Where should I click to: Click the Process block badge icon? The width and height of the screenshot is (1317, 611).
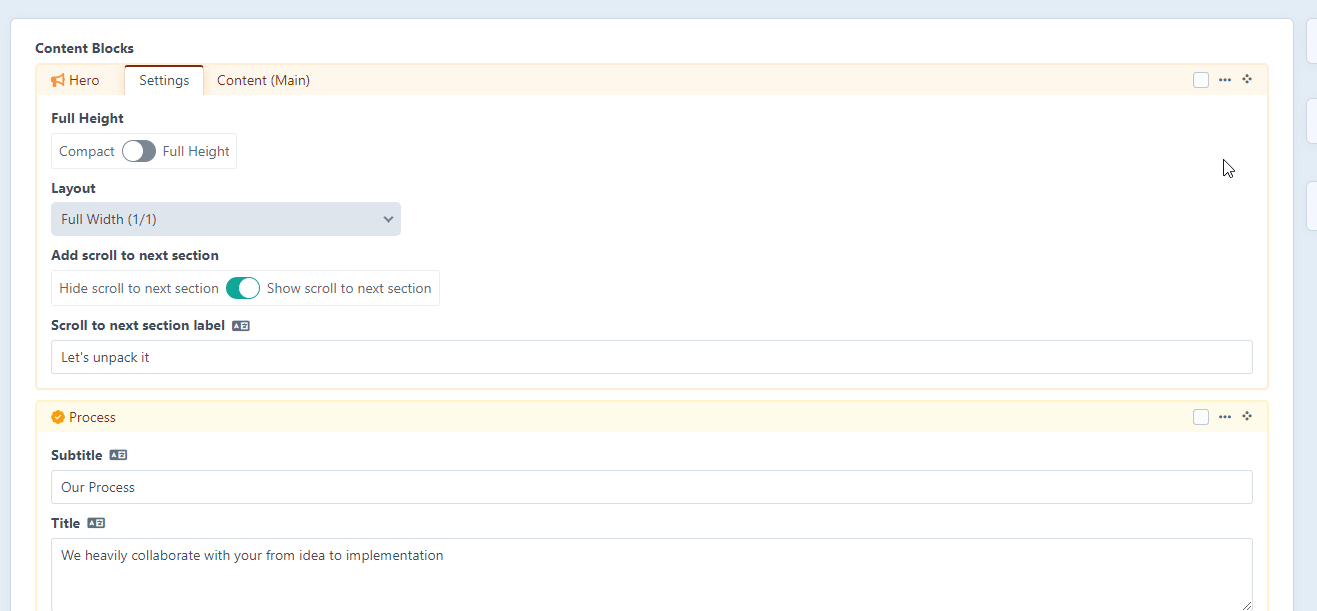(56, 417)
